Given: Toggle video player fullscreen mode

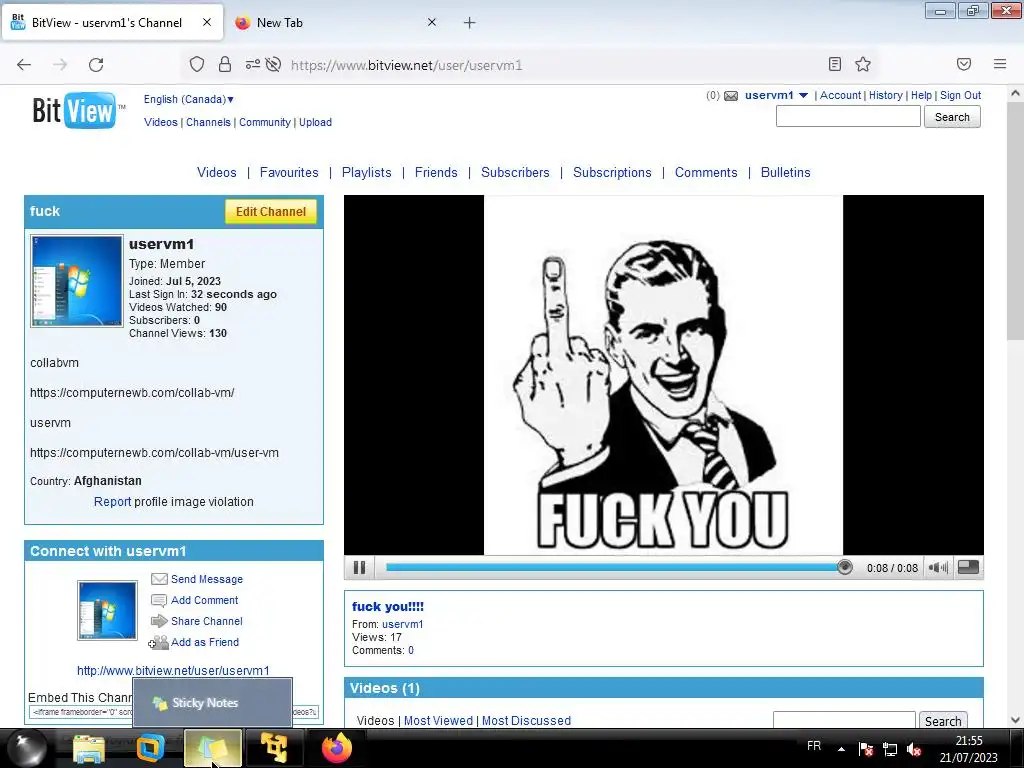Looking at the screenshot, I should click(x=968, y=568).
